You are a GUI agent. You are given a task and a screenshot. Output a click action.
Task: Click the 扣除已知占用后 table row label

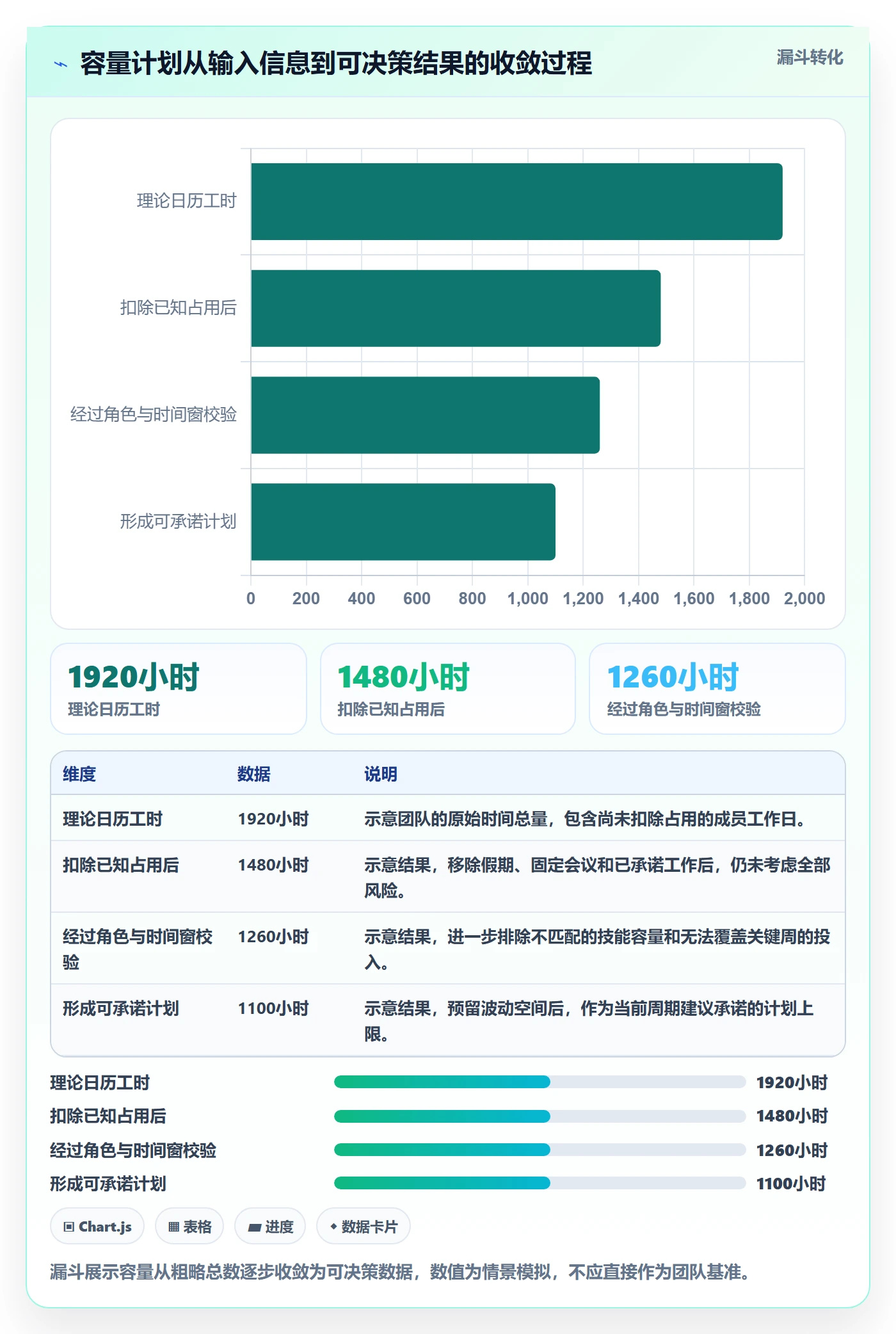point(121,865)
